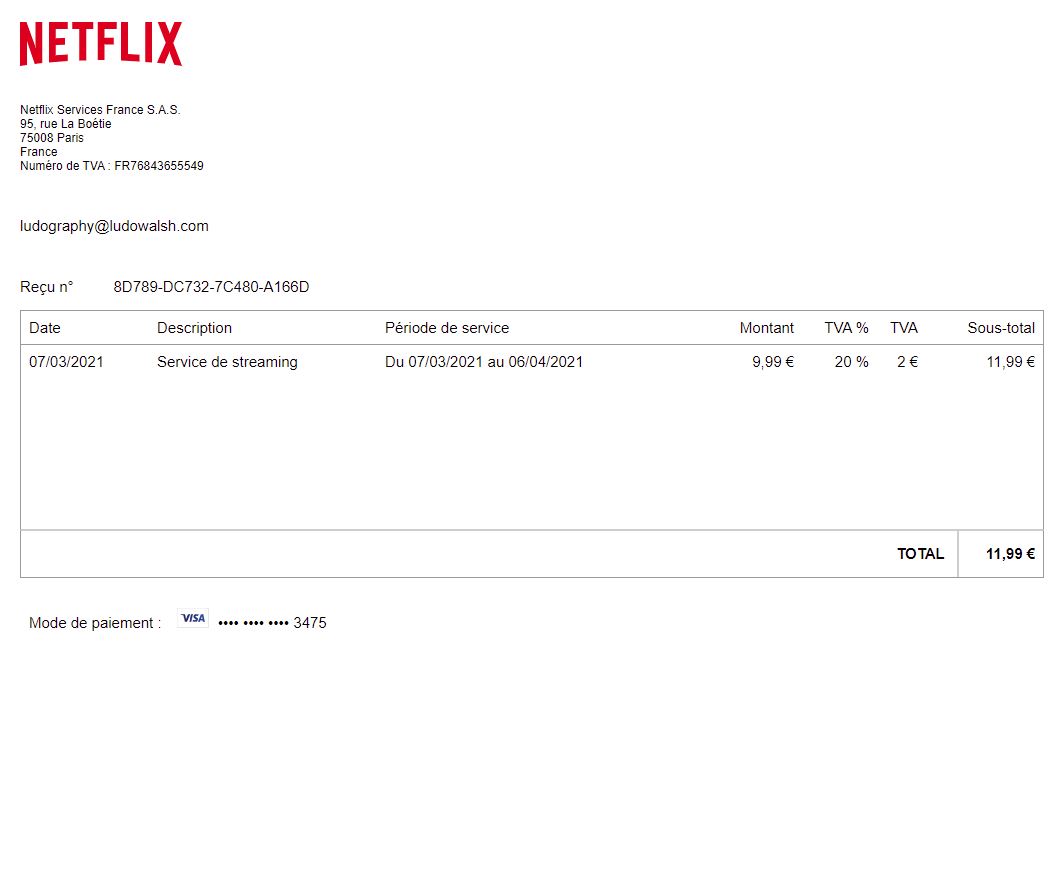
Task: Click the service period Du 07/03/2021 au 06/04/2021
Action: pyautogui.click(x=484, y=362)
